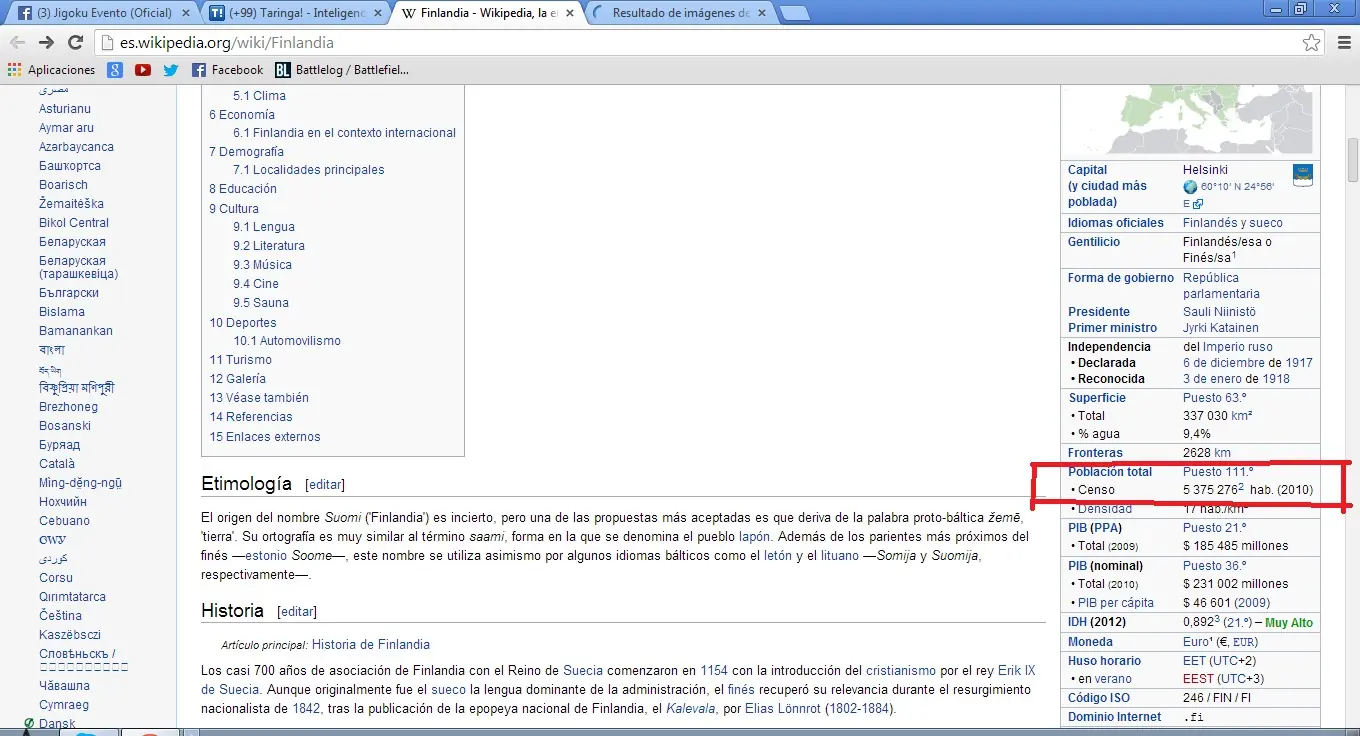Viewport: 1360px width, 736px height.
Task: Open the cristianismo link
Action: click(901, 671)
